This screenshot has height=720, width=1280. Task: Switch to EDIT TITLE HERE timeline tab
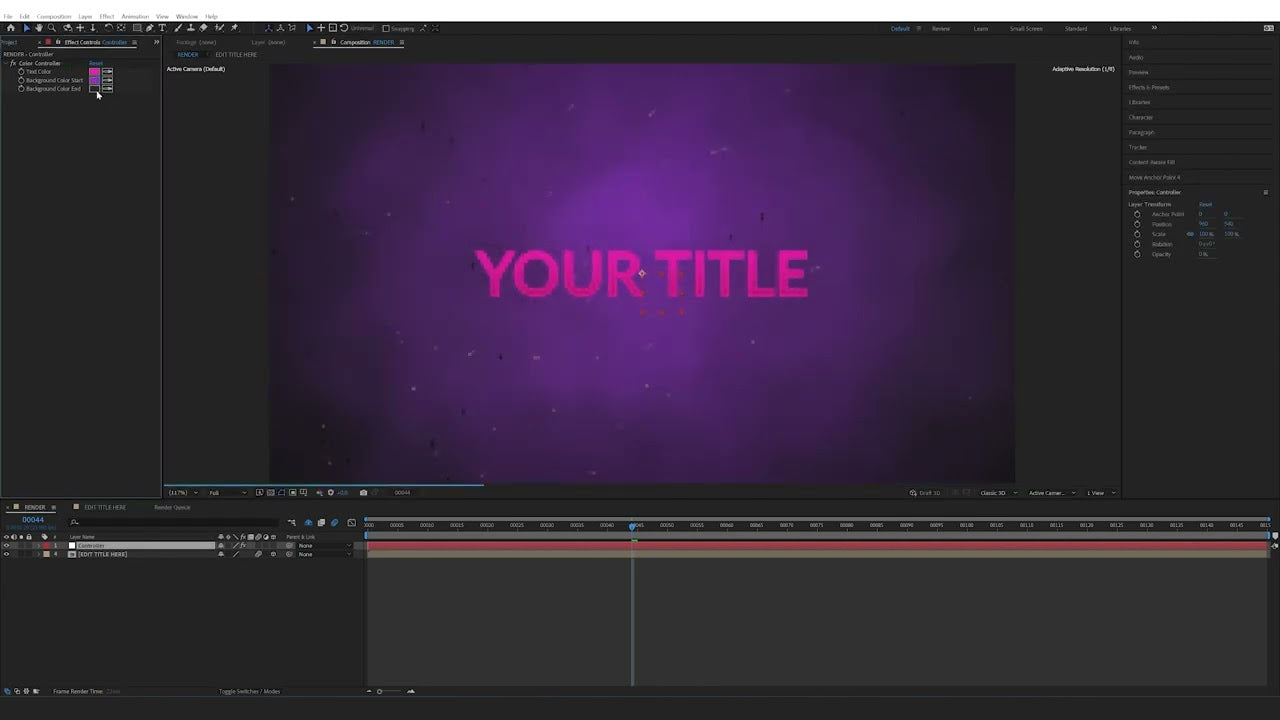(x=105, y=507)
